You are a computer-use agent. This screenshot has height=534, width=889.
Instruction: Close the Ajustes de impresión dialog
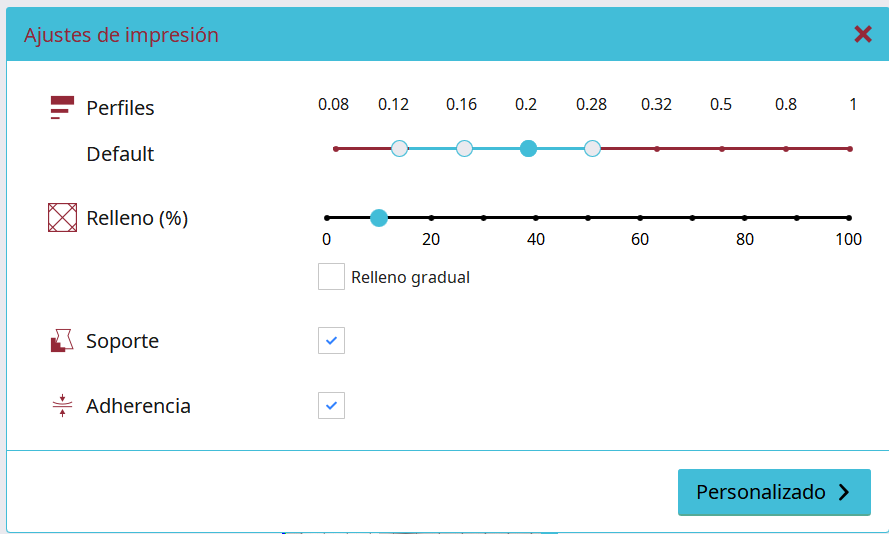pyautogui.click(x=863, y=35)
